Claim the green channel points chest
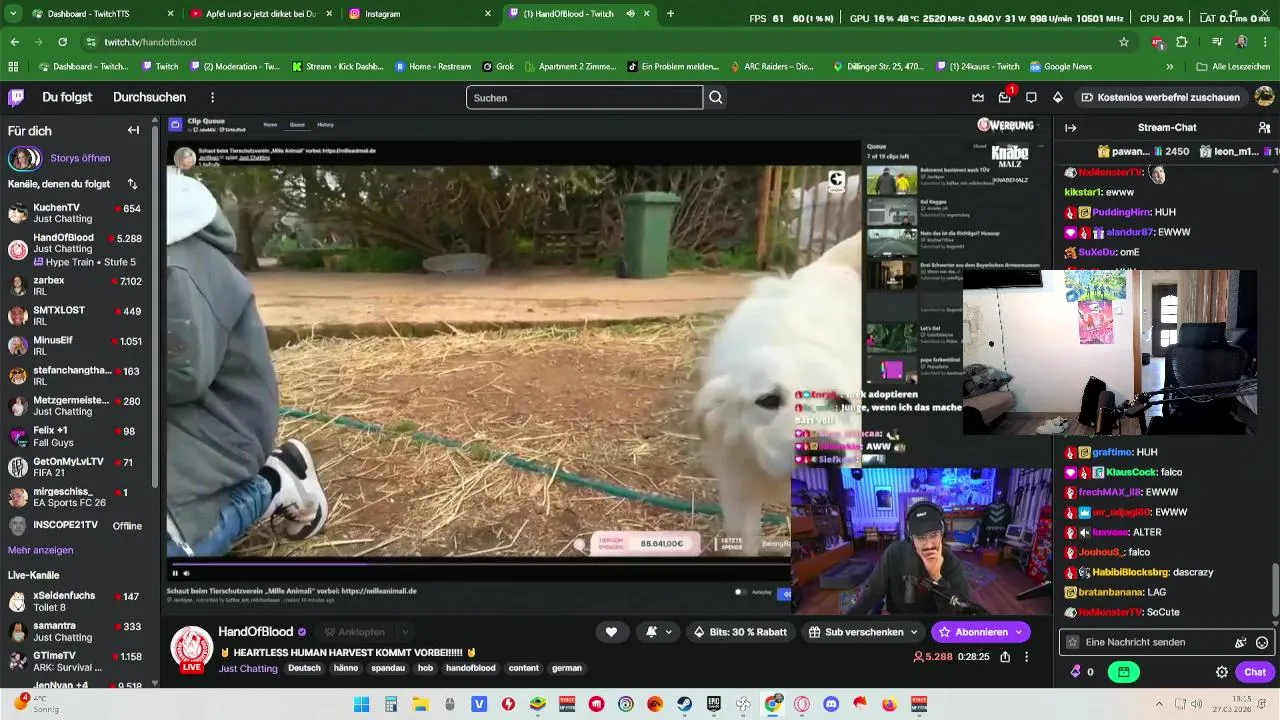Image resolution: width=1280 pixels, height=720 pixels. click(1124, 672)
